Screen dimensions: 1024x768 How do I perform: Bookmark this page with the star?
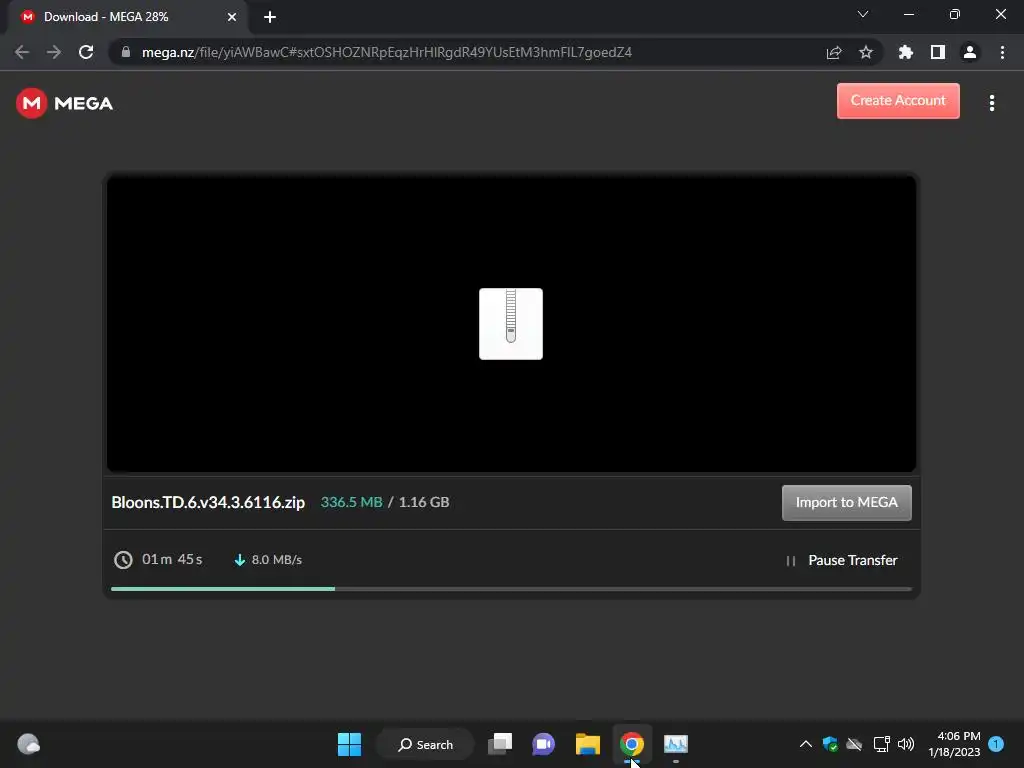pos(866,52)
